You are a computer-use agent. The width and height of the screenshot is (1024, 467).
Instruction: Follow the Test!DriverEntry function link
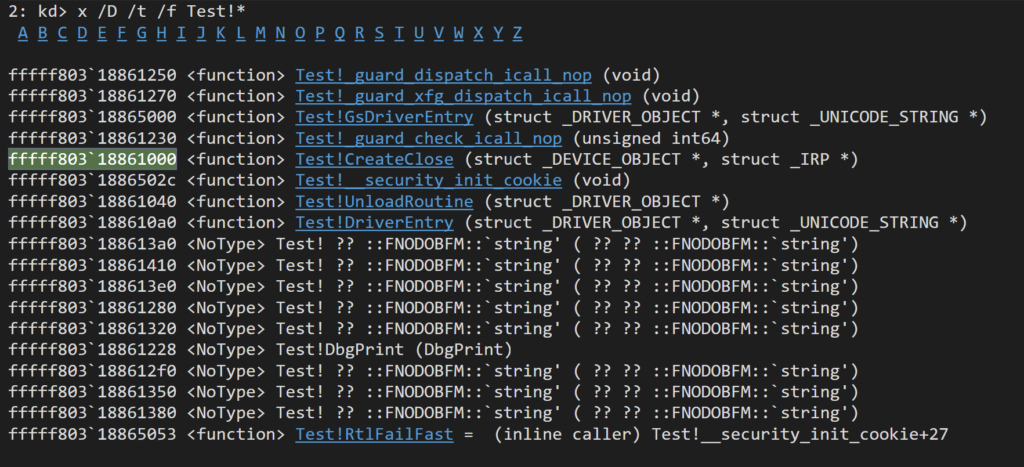click(374, 222)
